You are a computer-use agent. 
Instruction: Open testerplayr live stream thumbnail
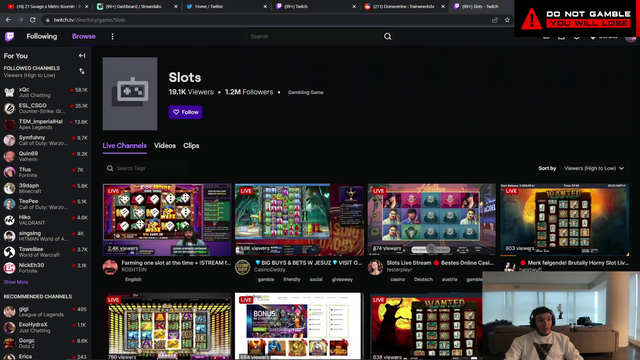431,220
